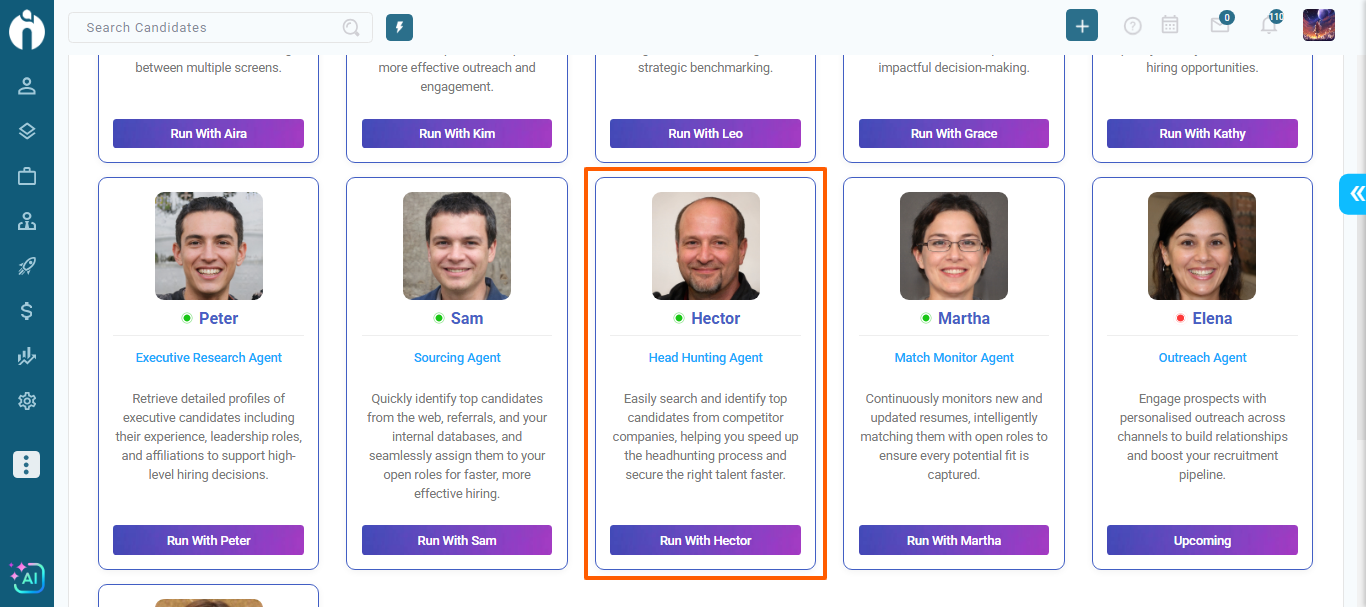This screenshot has width=1366, height=607.
Task: Launch the AI assistant sparkle icon
Action: click(27, 577)
